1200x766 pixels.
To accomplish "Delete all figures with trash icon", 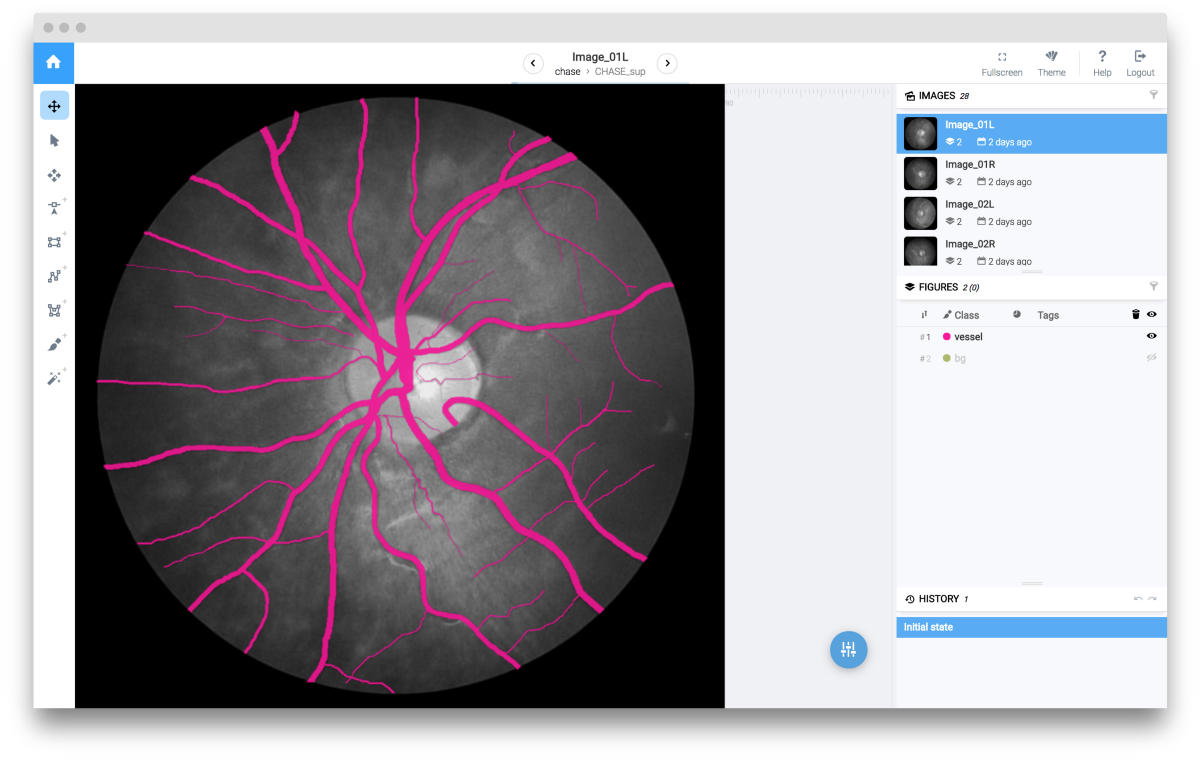I will click(x=1136, y=314).
